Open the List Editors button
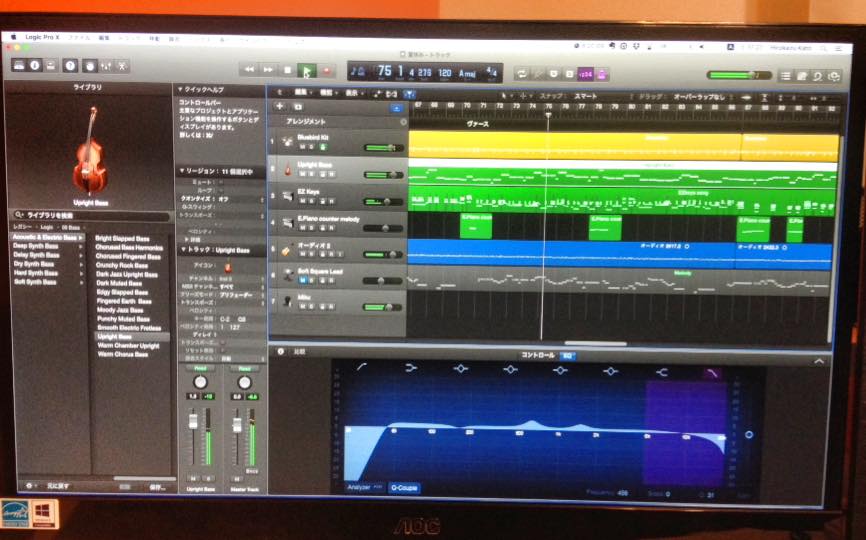 (x=785, y=76)
